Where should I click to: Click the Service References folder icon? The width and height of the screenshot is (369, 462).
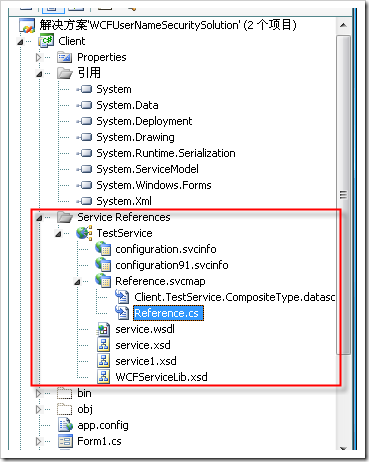click(x=65, y=217)
